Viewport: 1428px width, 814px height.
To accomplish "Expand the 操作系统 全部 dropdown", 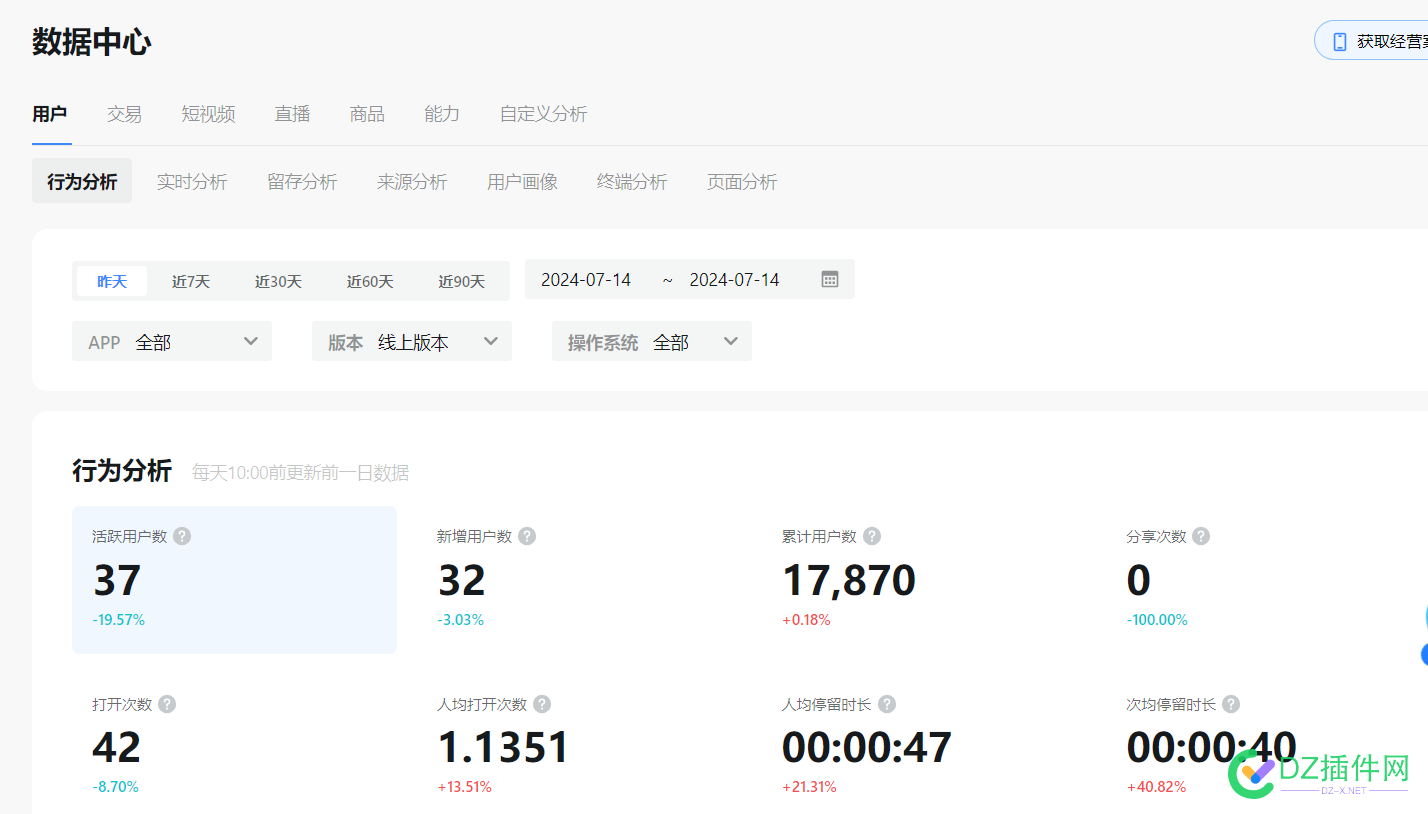I will coord(652,341).
